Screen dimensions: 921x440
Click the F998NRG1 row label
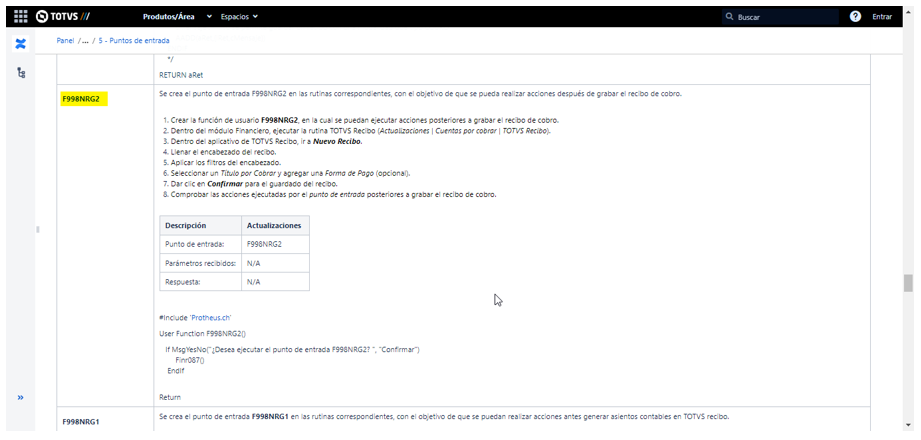pos(79,421)
